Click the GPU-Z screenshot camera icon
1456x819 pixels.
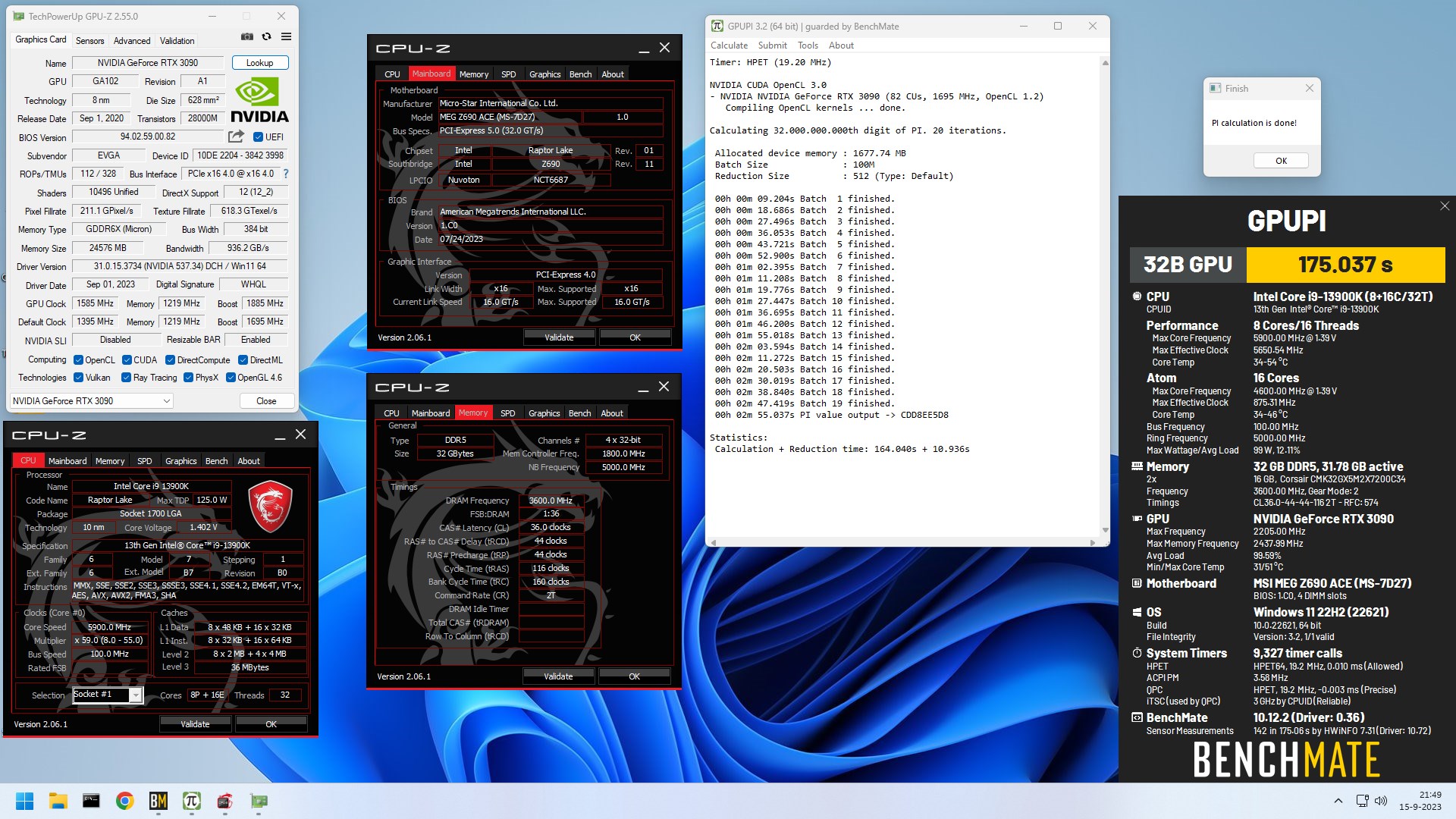click(247, 36)
